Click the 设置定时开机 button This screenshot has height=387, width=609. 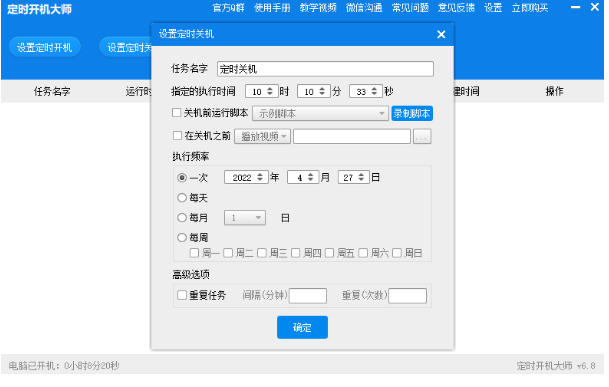click(44, 47)
